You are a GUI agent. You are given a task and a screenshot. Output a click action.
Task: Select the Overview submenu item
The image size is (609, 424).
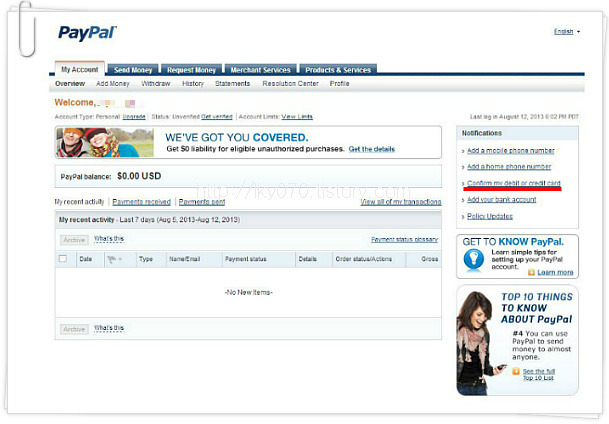pyautogui.click(x=70, y=83)
